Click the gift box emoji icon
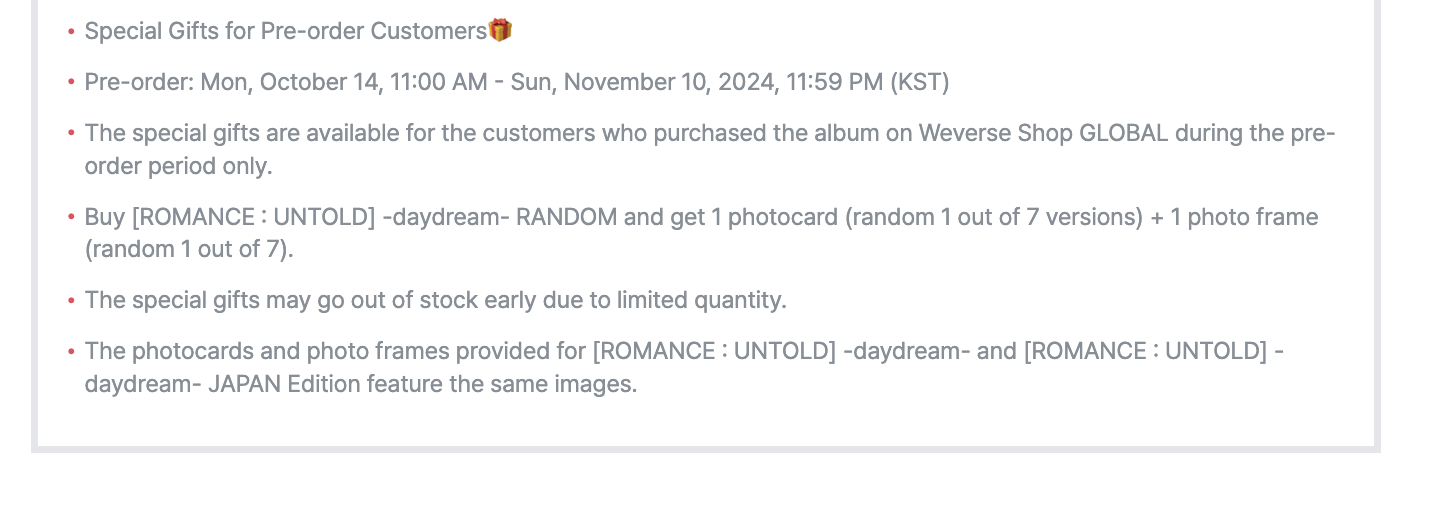The image size is (1438, 508). 500,30
